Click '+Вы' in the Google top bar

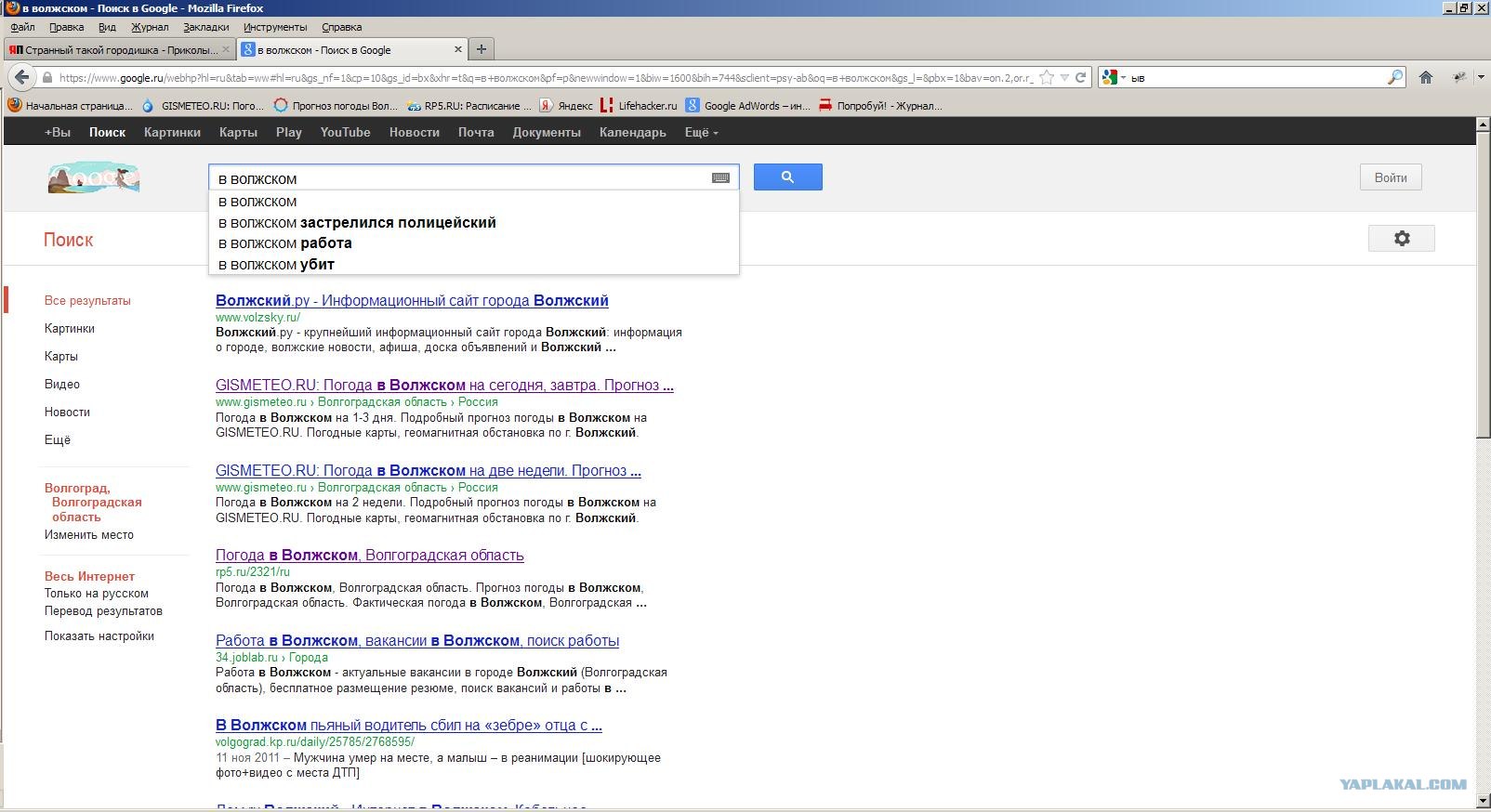pos(58,133)
